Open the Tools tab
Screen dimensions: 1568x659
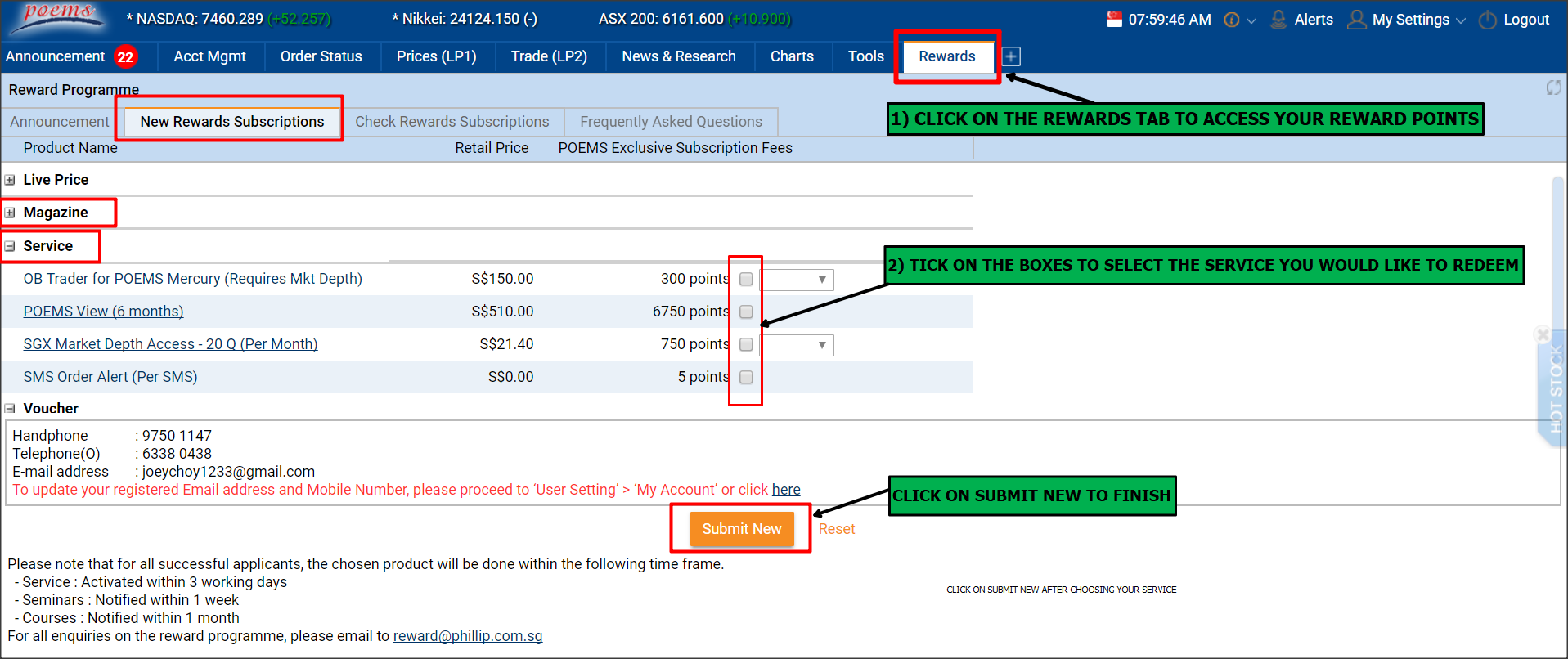(866, 56)
